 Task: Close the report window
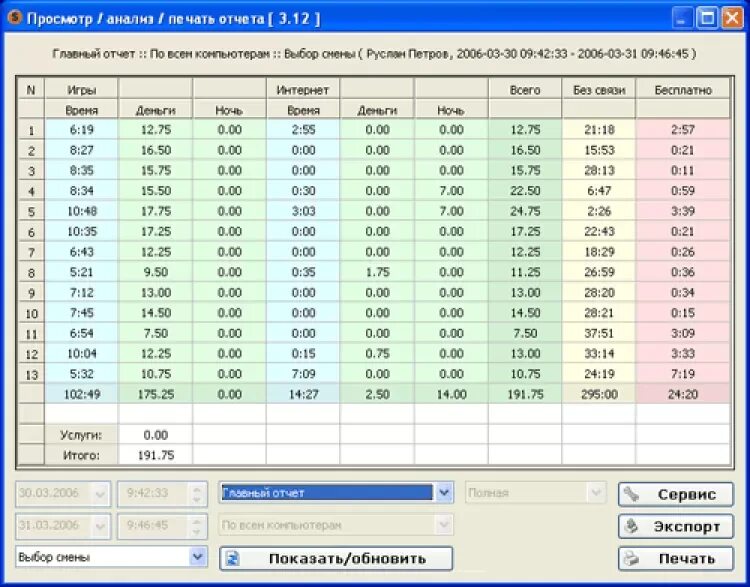point(732,19)
